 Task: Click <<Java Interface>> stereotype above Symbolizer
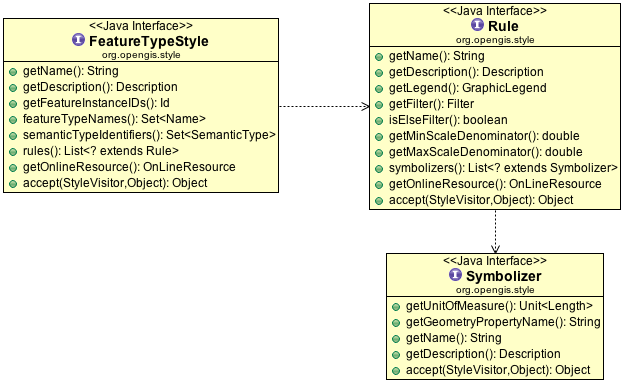point(495,261)
